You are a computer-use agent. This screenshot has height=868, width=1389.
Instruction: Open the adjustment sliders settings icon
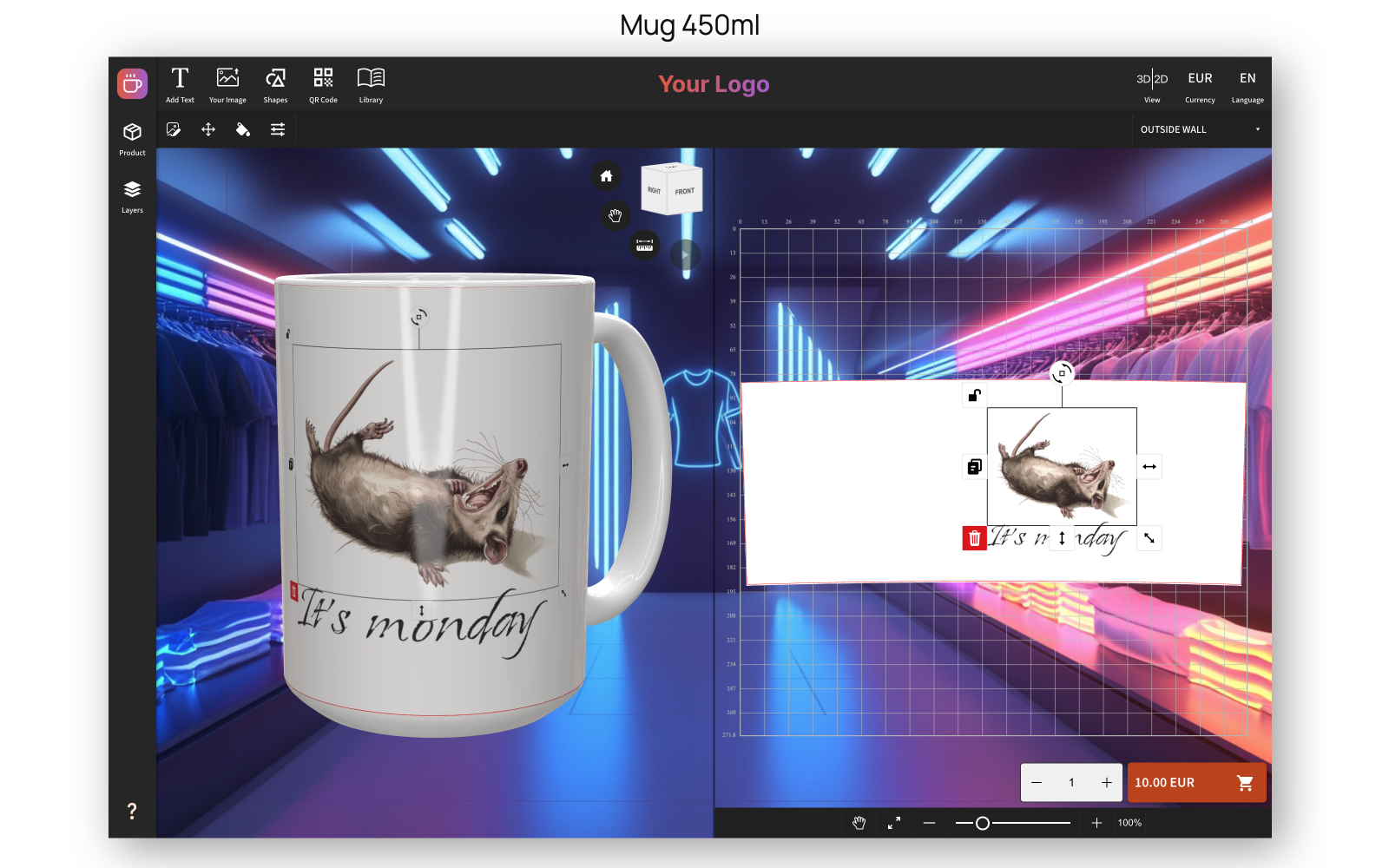click(x=278, y=129)
